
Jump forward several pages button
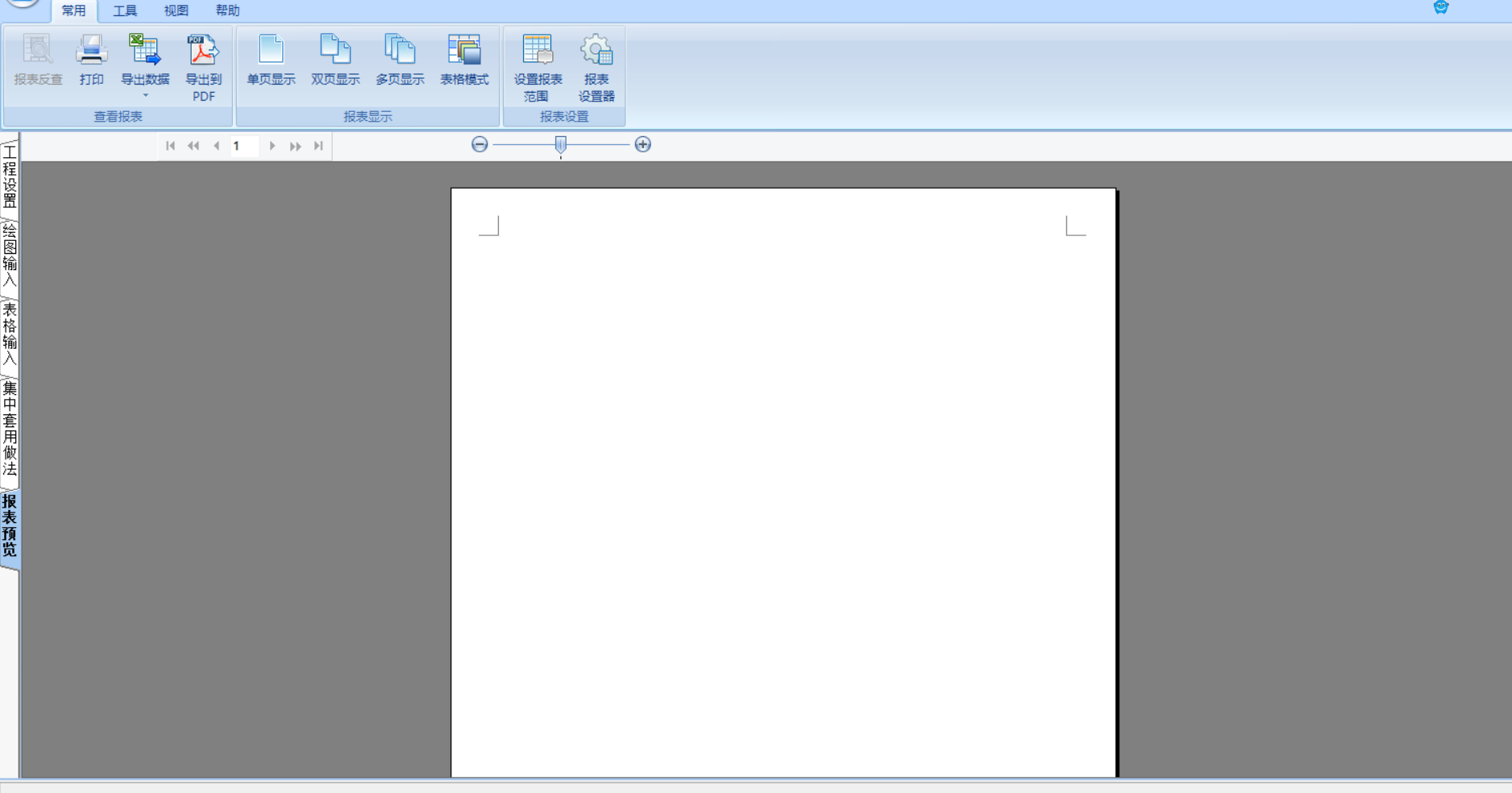[296, 146]
